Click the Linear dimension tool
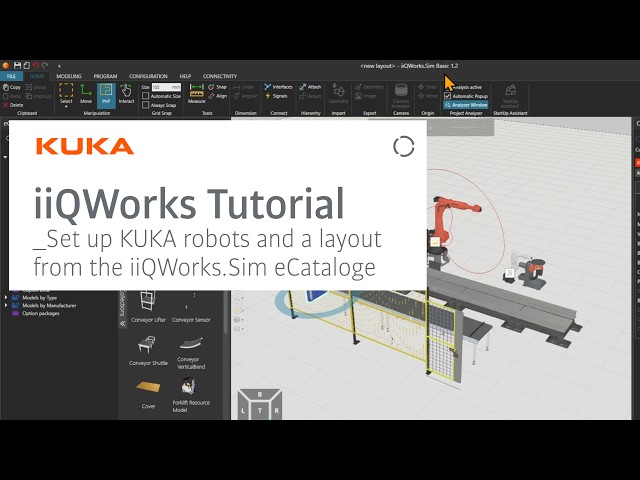Viewport: 640px width, 480px height. pos(244,87)
